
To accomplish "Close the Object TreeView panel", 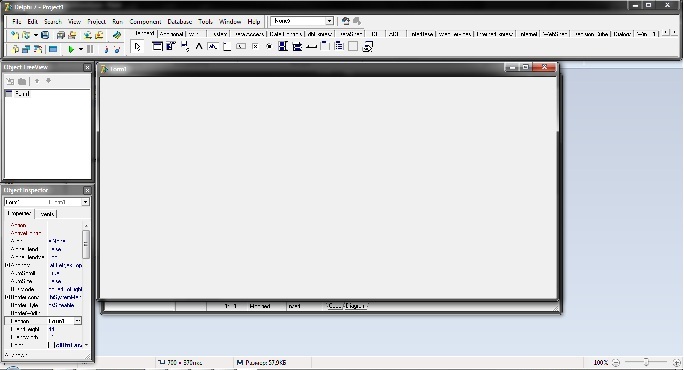I will point(87,67).
